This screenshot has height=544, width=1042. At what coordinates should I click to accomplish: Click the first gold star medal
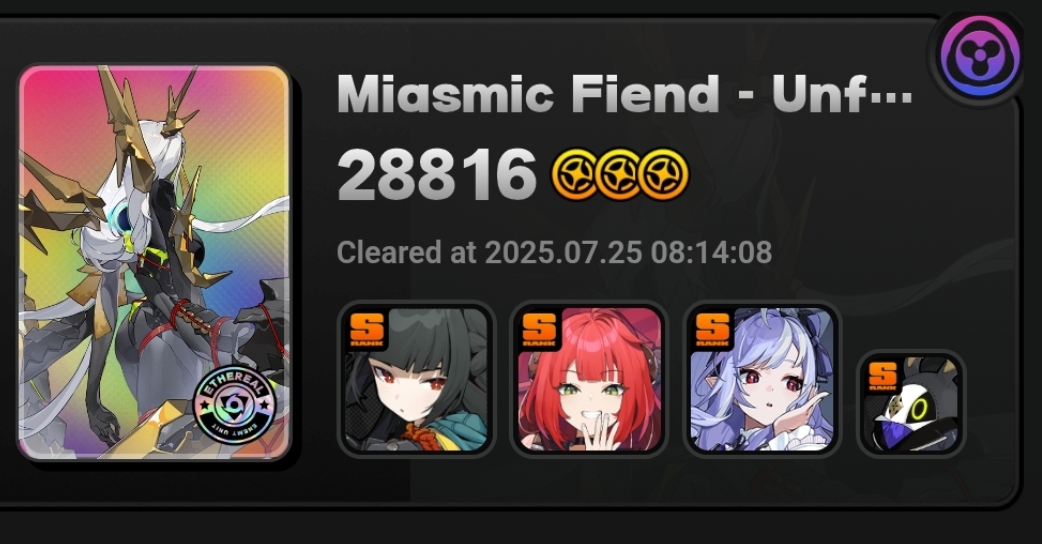point(575,174)
